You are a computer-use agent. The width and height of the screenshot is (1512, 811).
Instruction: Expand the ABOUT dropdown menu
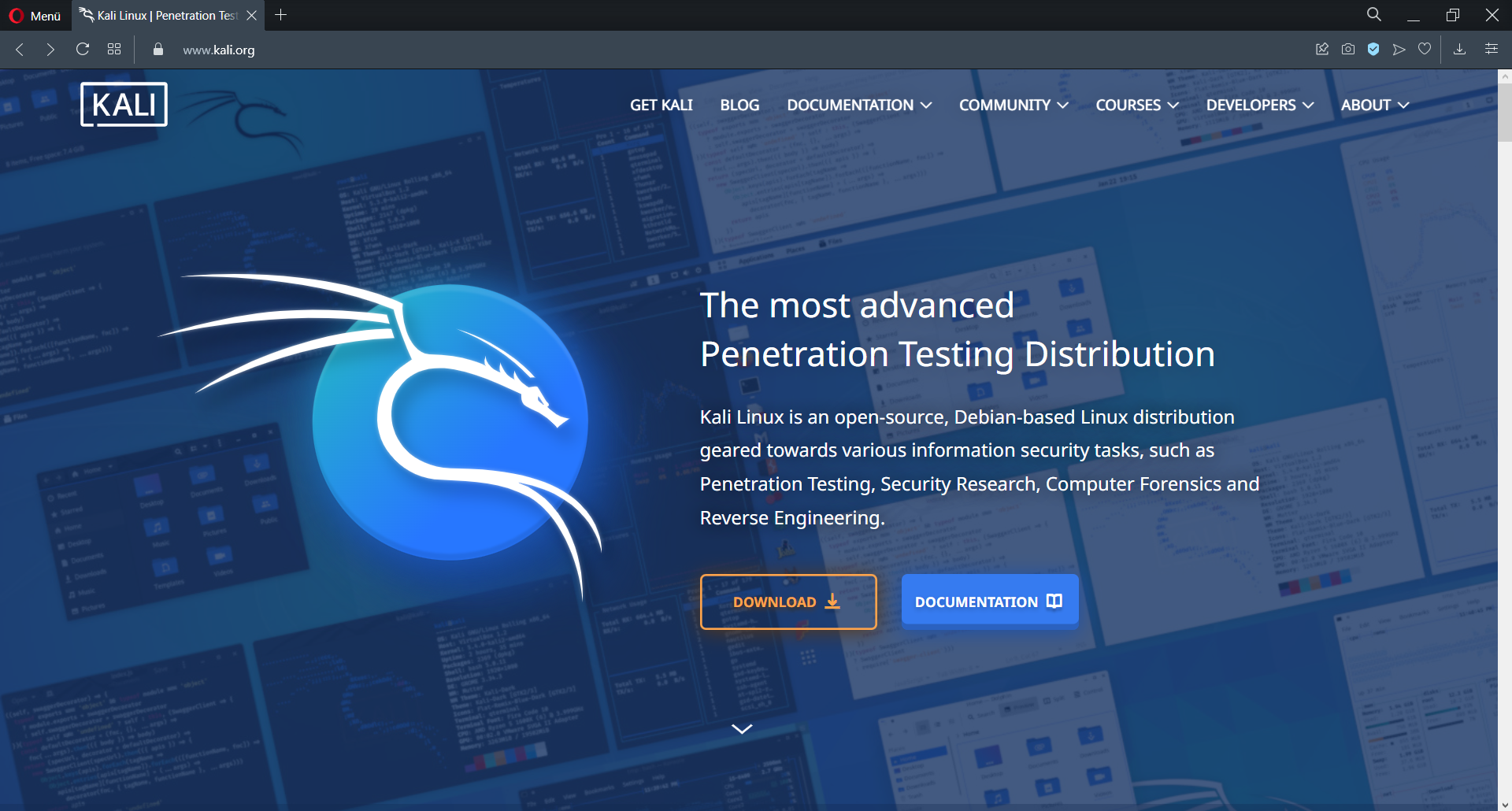[x=1375, y=105]
